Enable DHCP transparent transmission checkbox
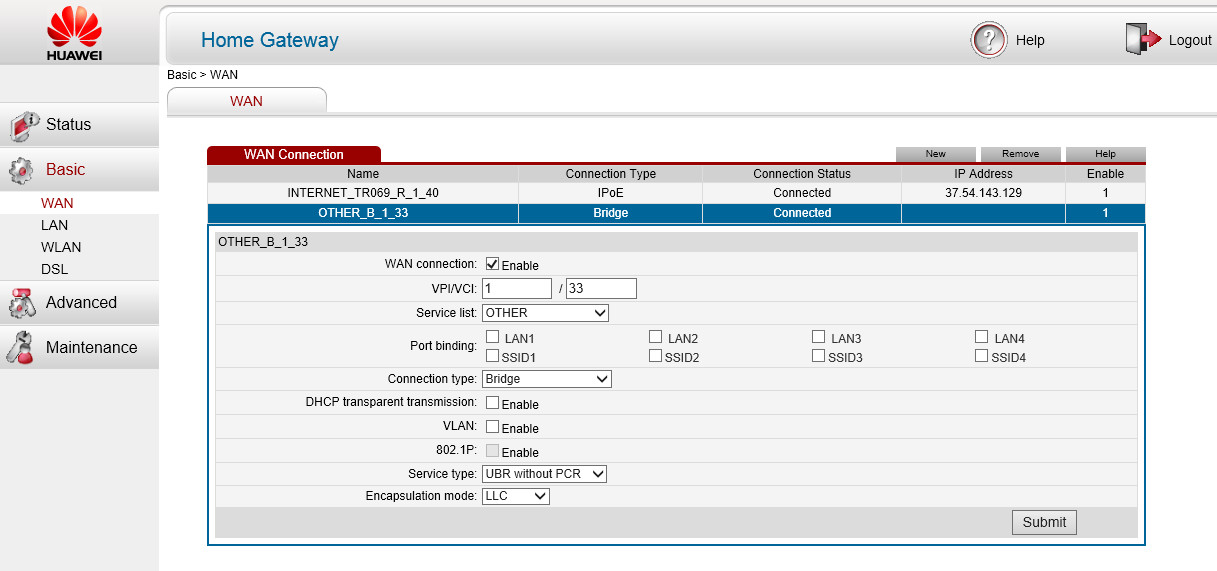The height and width of the screenshot is (571, 1217). coord(492,403)
